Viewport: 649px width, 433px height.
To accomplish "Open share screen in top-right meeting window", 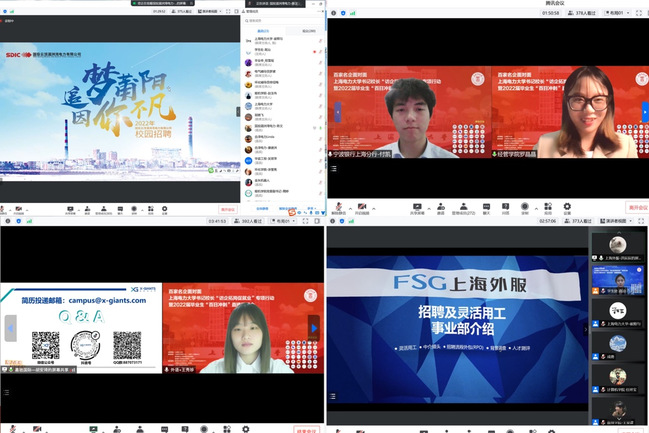I will pyautogui.click(x=417, y=207).
